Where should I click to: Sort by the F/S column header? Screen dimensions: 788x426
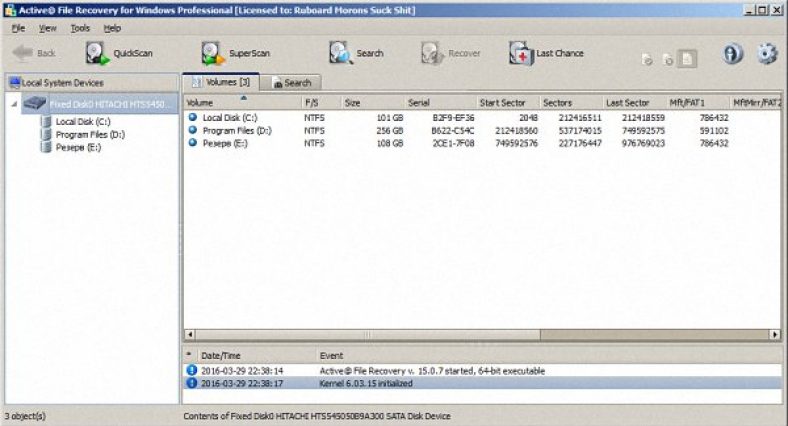(322, 102)
